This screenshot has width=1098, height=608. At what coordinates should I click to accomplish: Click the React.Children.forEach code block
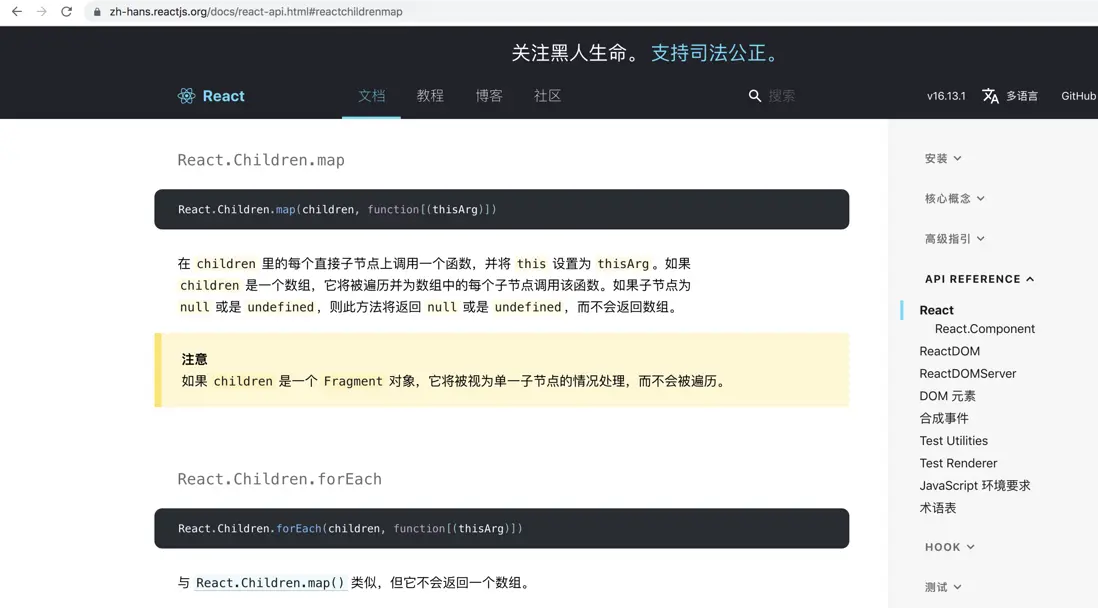(x=501, y=528)
